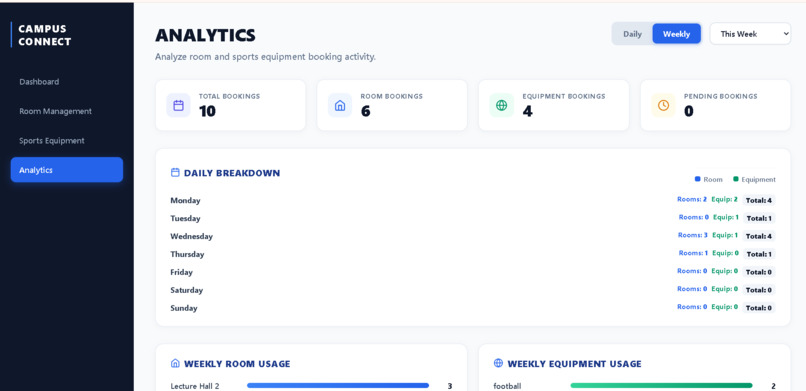Click the Weekly Equipment Usage globe icon
806x391 pixels.
click(x=498, y=363)
